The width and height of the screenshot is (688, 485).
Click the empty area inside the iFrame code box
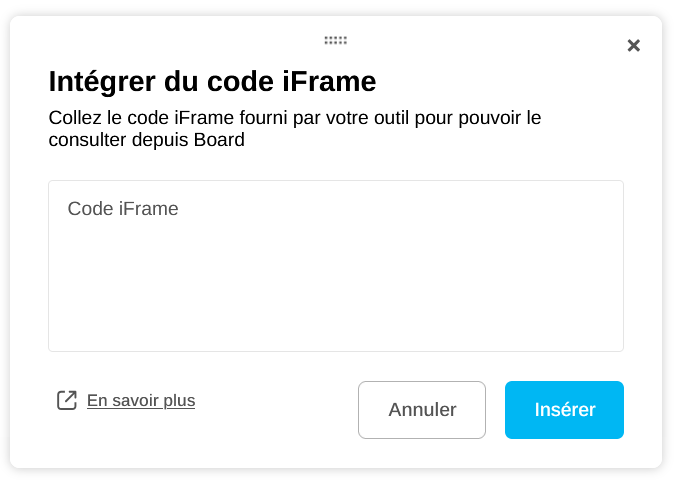[336, 290]
